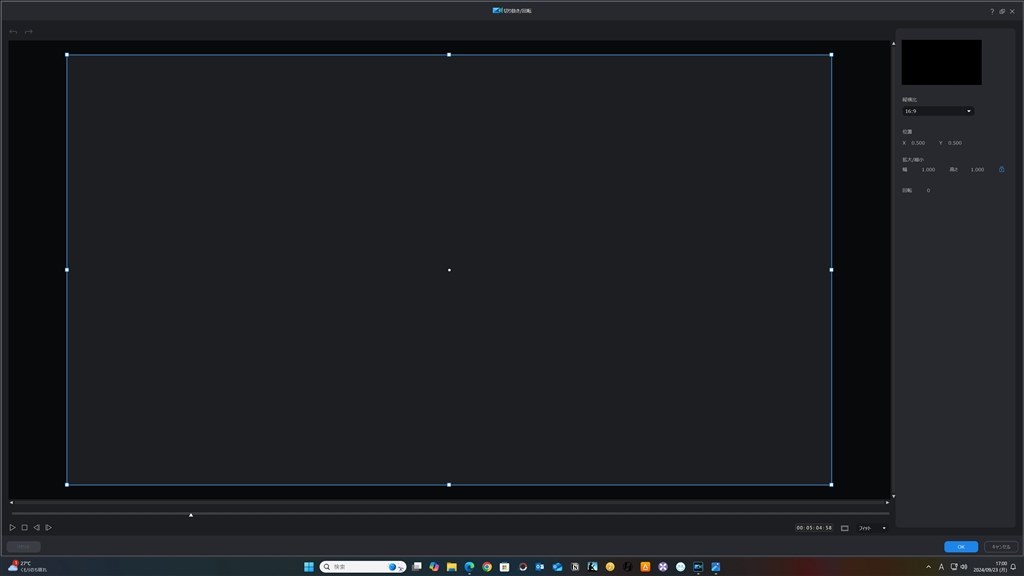This screenshot has width=1024, height=576.
Task: Click the right-middle crop handle
Action: click(831, 270)
